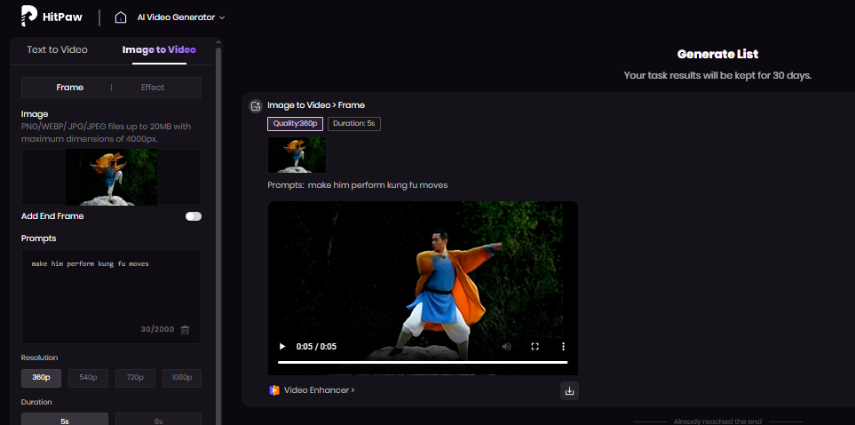Switch to the Text to Video tab
This screenshot has height=425, width=855.
coord(57,50)
